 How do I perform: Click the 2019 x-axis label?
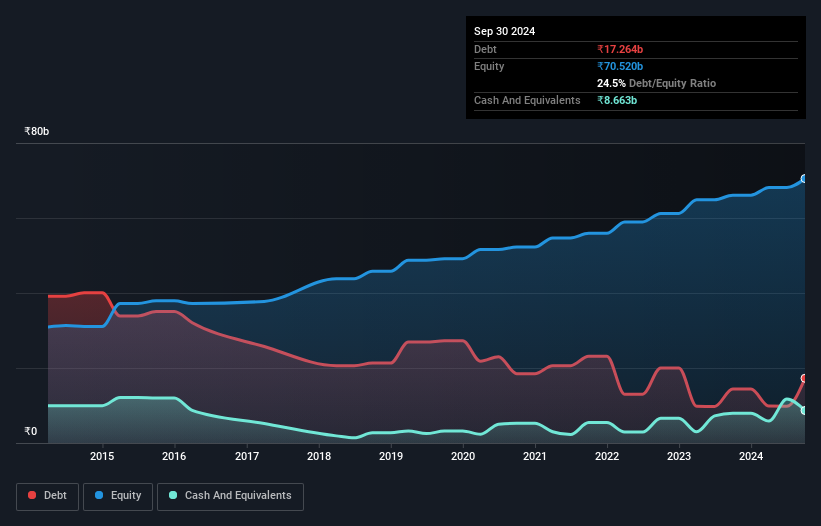coord(391,456)
